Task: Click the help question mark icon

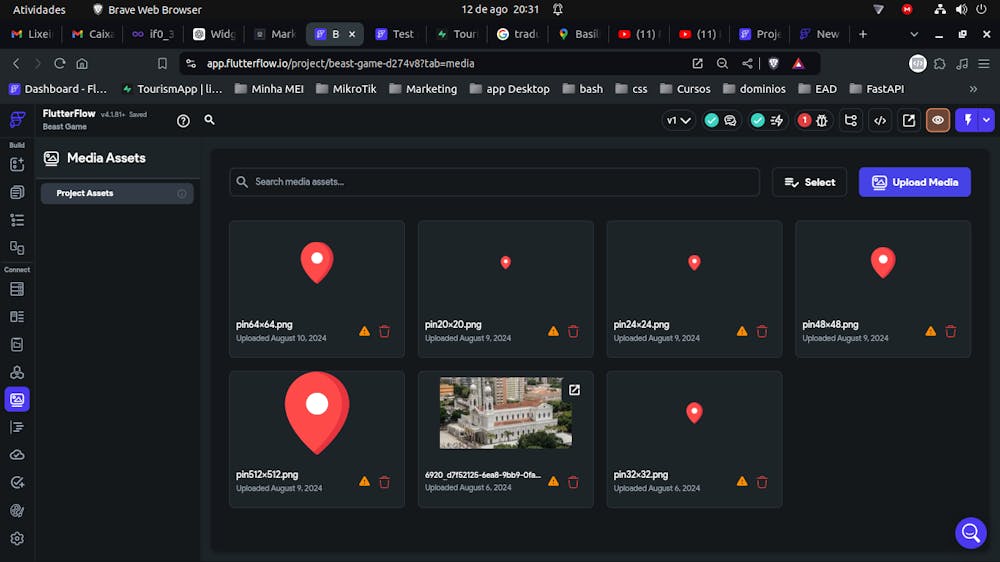Action: [x=183, y=120]
